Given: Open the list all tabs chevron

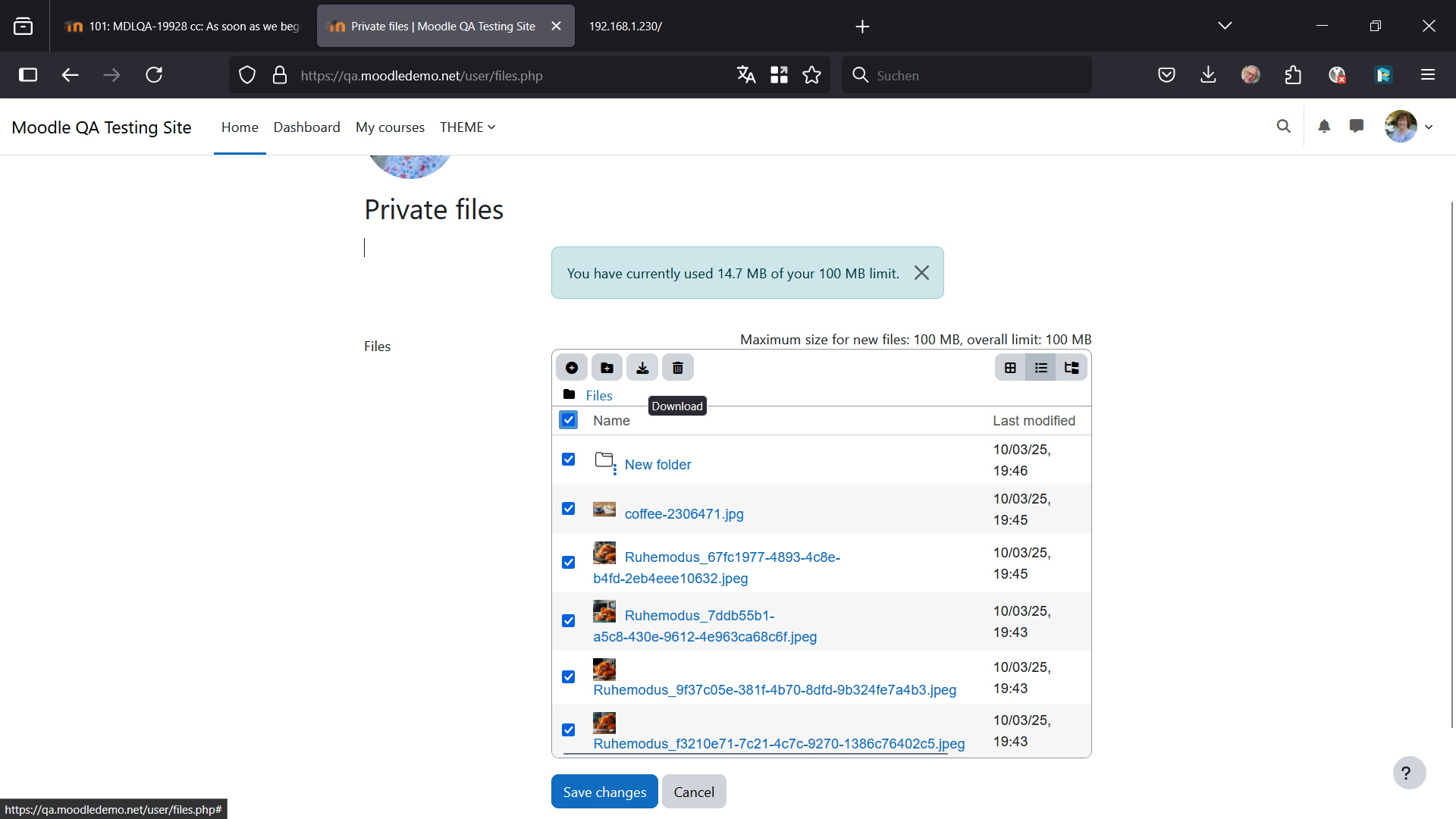Looking at the screenshot, I should (x=1225, y=27).
